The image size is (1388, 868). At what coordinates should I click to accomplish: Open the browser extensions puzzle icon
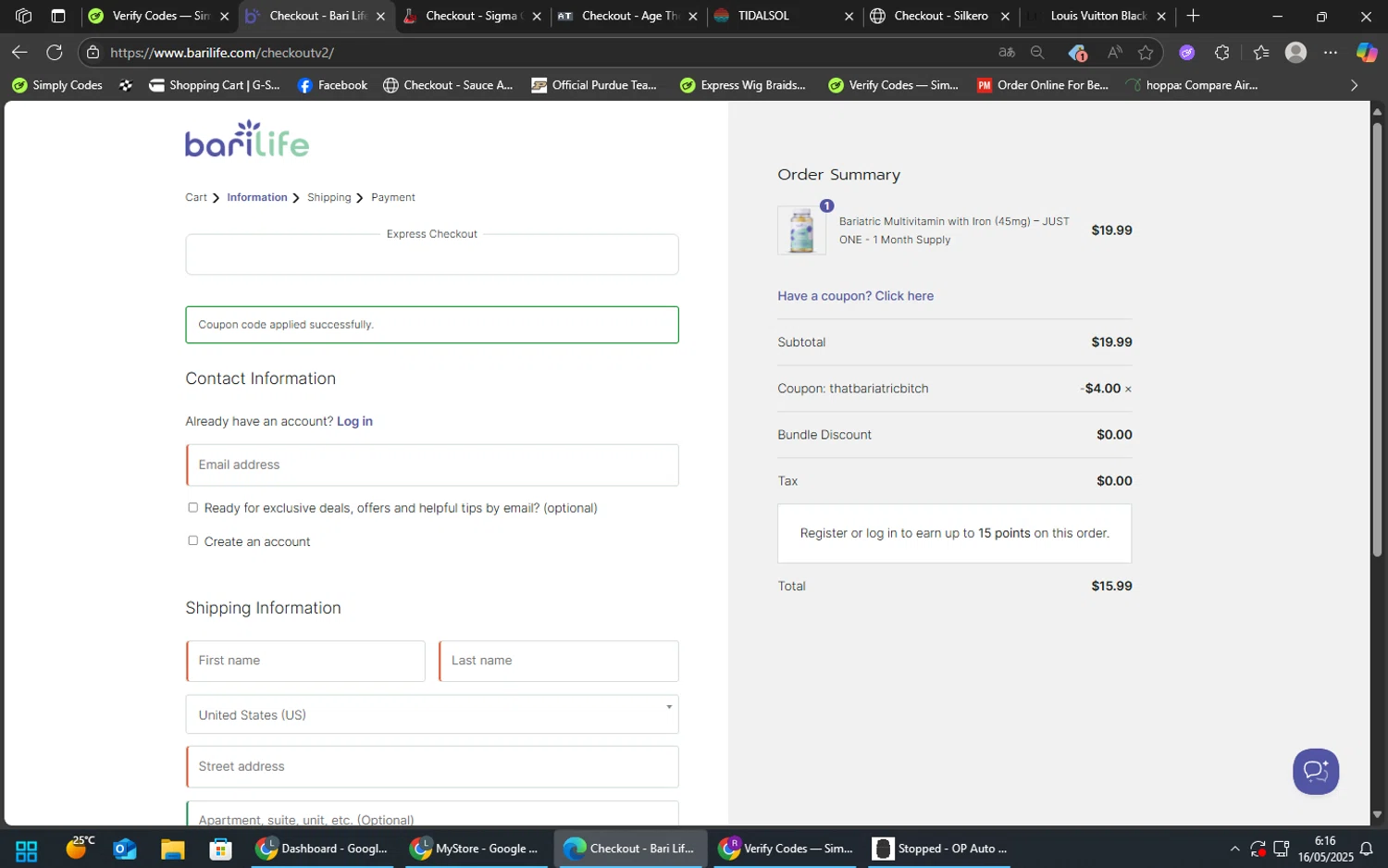[x=1222, y=53]
